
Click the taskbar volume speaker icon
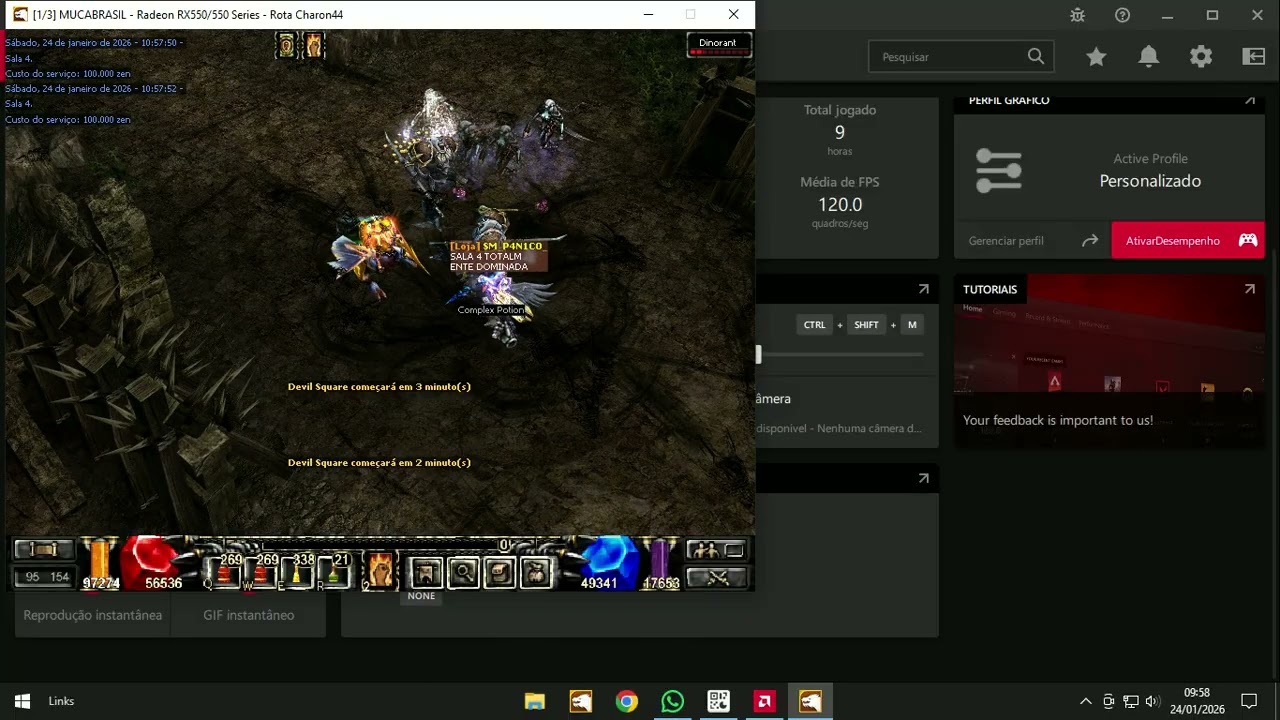pyautogui.click(x=1152, y=701)
